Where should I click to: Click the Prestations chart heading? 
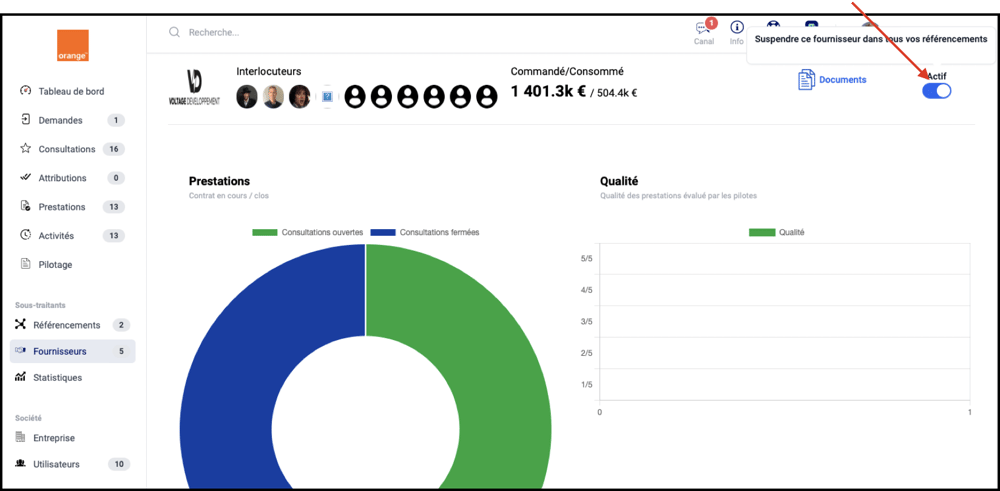click(x=219, y=181)
